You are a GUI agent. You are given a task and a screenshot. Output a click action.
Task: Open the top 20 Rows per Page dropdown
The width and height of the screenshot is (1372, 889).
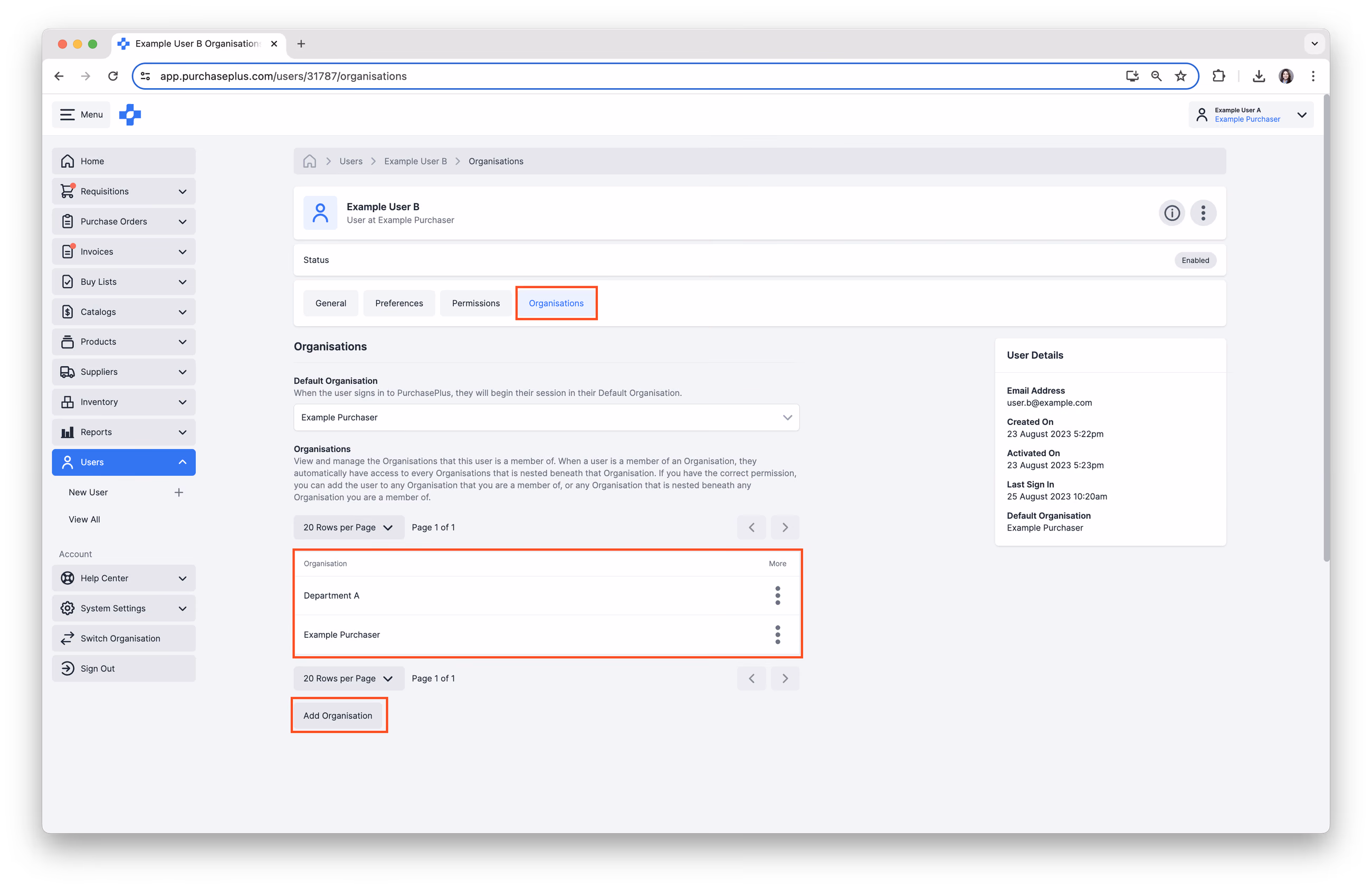(x=349, y=527)
